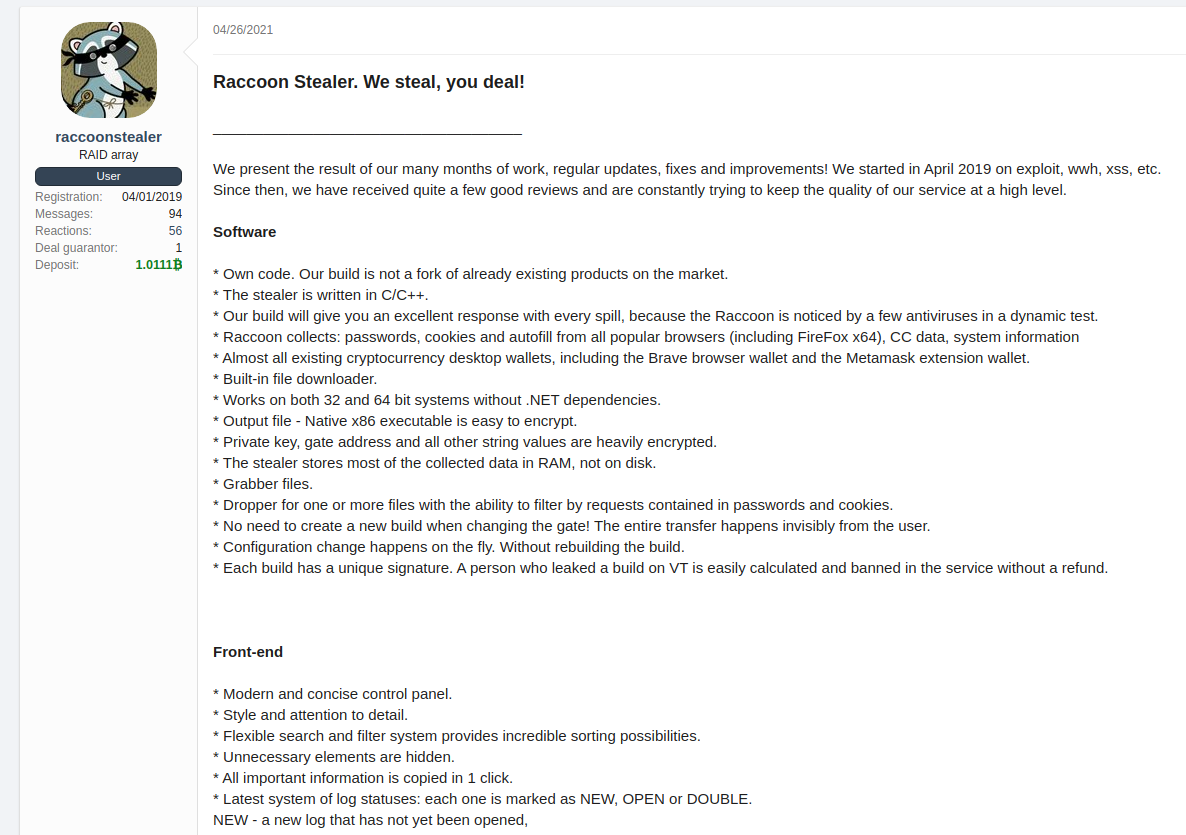Viewport: 1186px width, 835px height.
Task: Click the post title Raccoon Stealer heading
Action: pyautogui.click(x=369, y=82)
